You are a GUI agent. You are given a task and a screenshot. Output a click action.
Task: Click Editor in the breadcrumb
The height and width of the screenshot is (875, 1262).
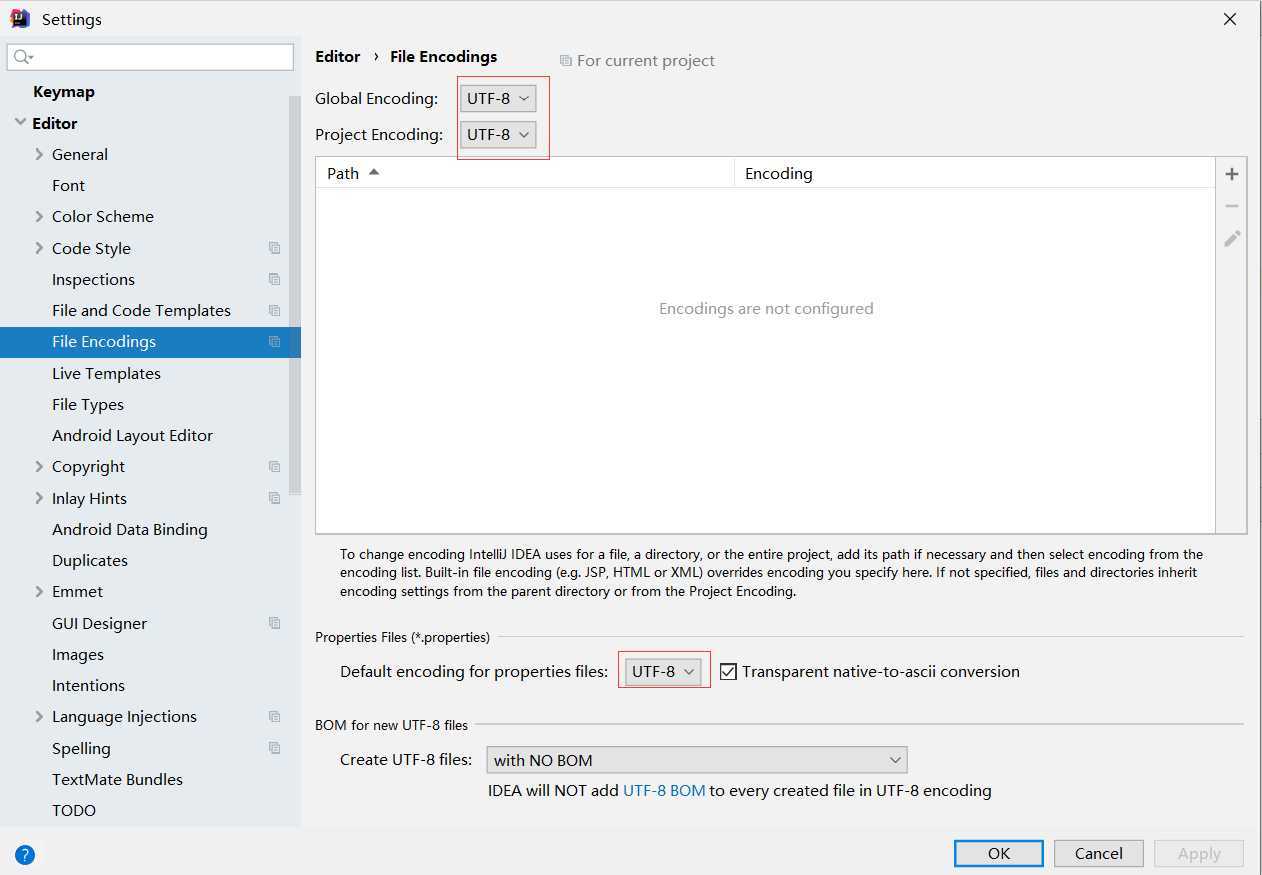tap(338, 57)
